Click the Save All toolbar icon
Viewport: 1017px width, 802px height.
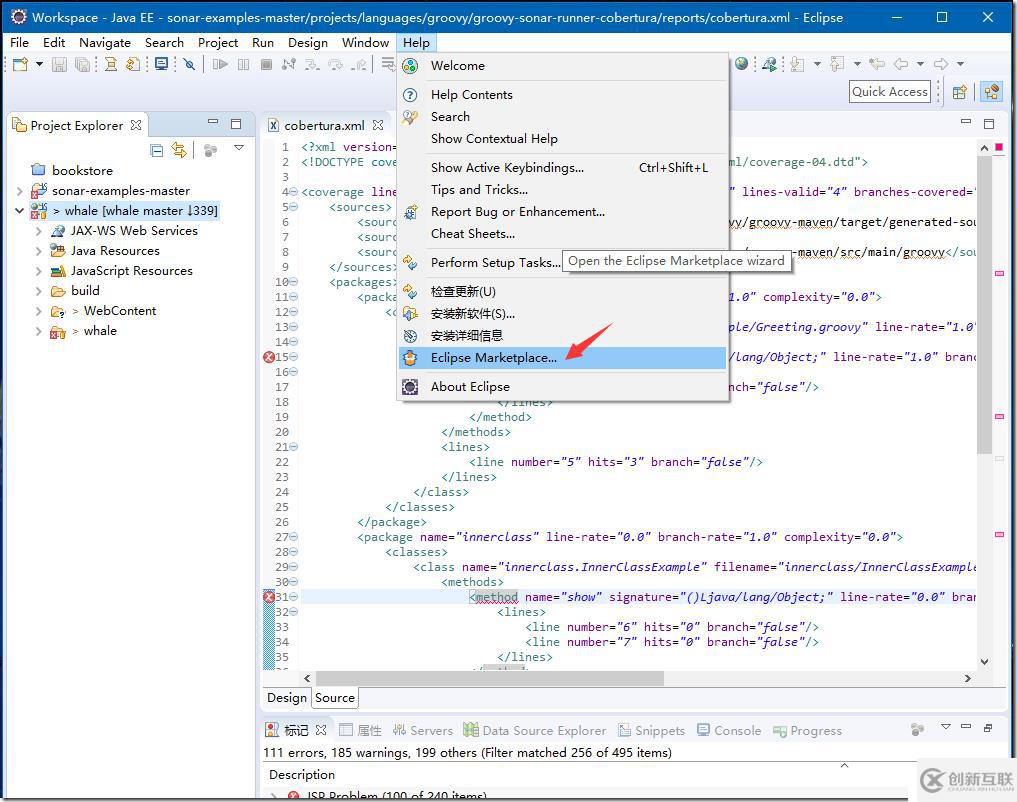tap(82, 64)
